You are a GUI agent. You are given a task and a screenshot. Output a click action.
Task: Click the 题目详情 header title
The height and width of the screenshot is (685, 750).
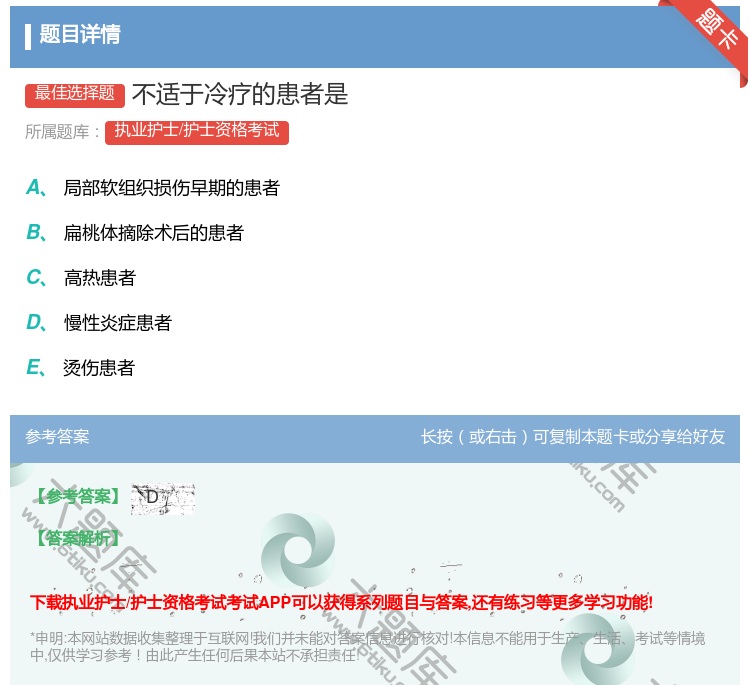click(80, 35)
